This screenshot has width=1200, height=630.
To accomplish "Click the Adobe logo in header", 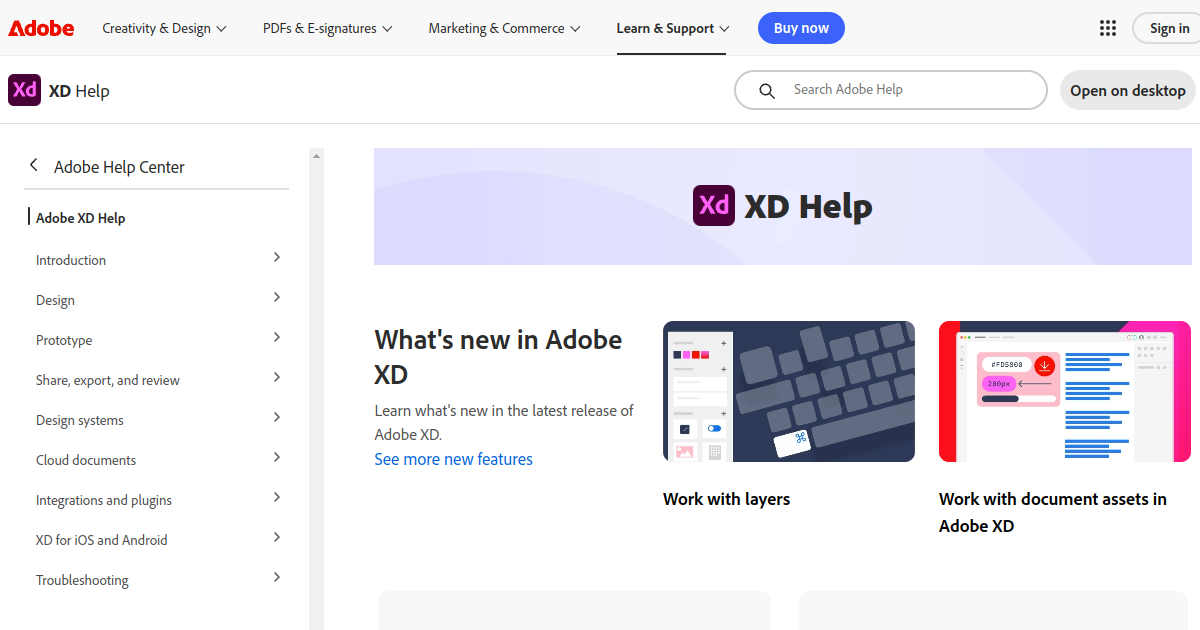I will coord(41,28).
